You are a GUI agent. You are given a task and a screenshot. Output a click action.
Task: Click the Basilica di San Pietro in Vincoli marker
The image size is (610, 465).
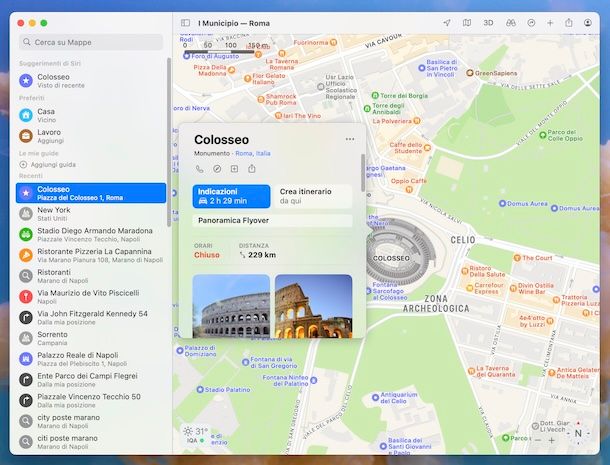click(421, 68)
